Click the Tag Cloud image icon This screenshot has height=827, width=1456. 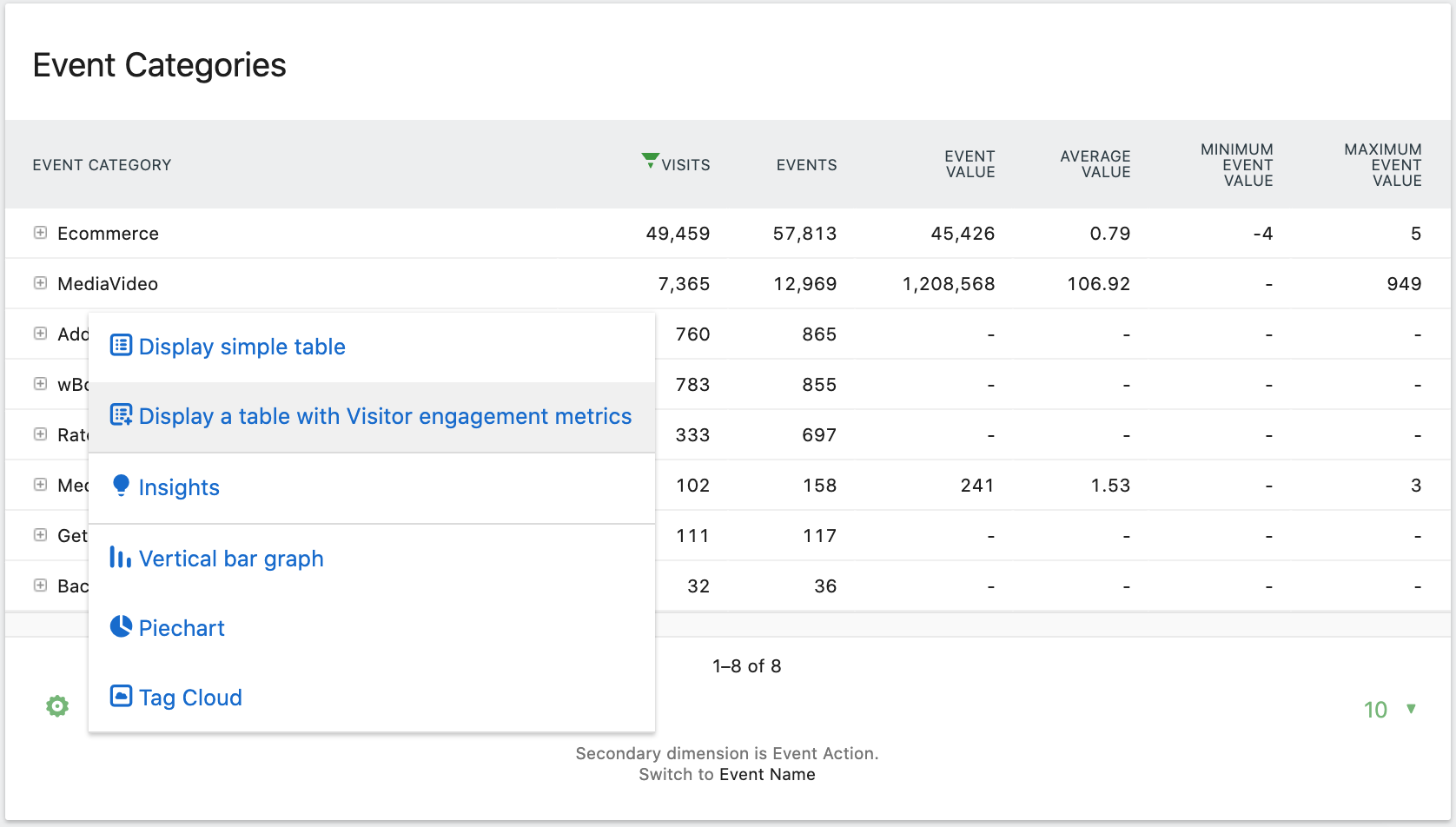click(x=119, y=696)
